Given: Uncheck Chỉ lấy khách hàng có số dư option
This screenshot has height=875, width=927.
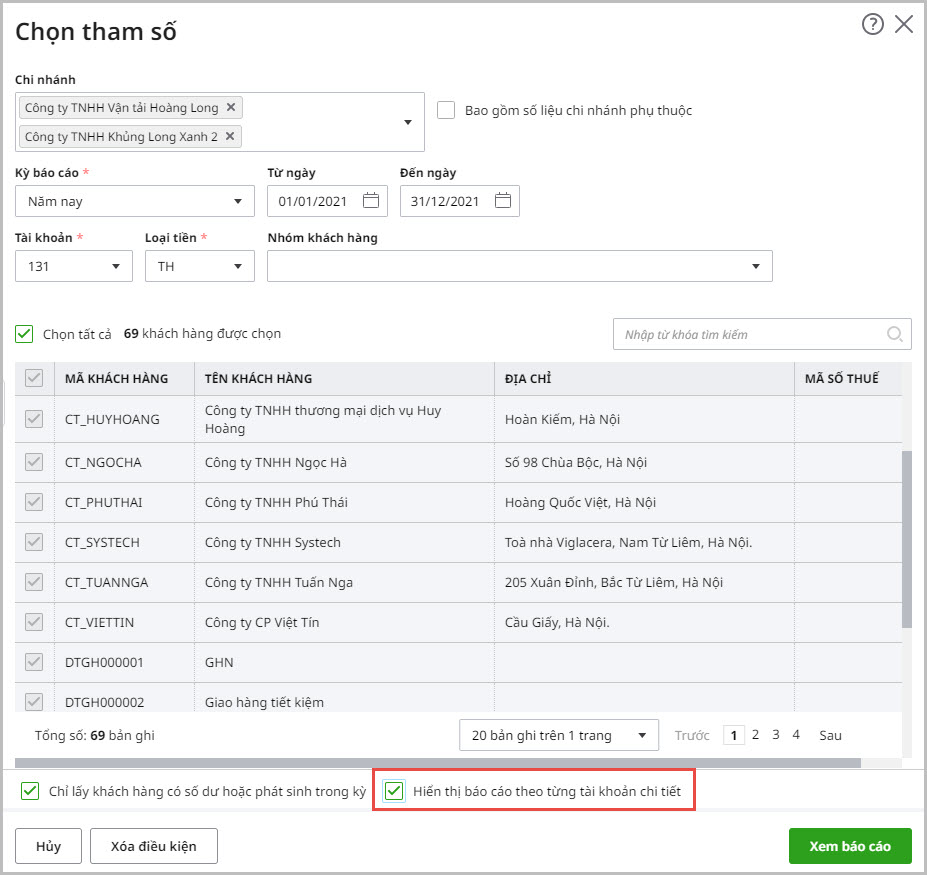Looking at the screenshot, I should [30, 792].
